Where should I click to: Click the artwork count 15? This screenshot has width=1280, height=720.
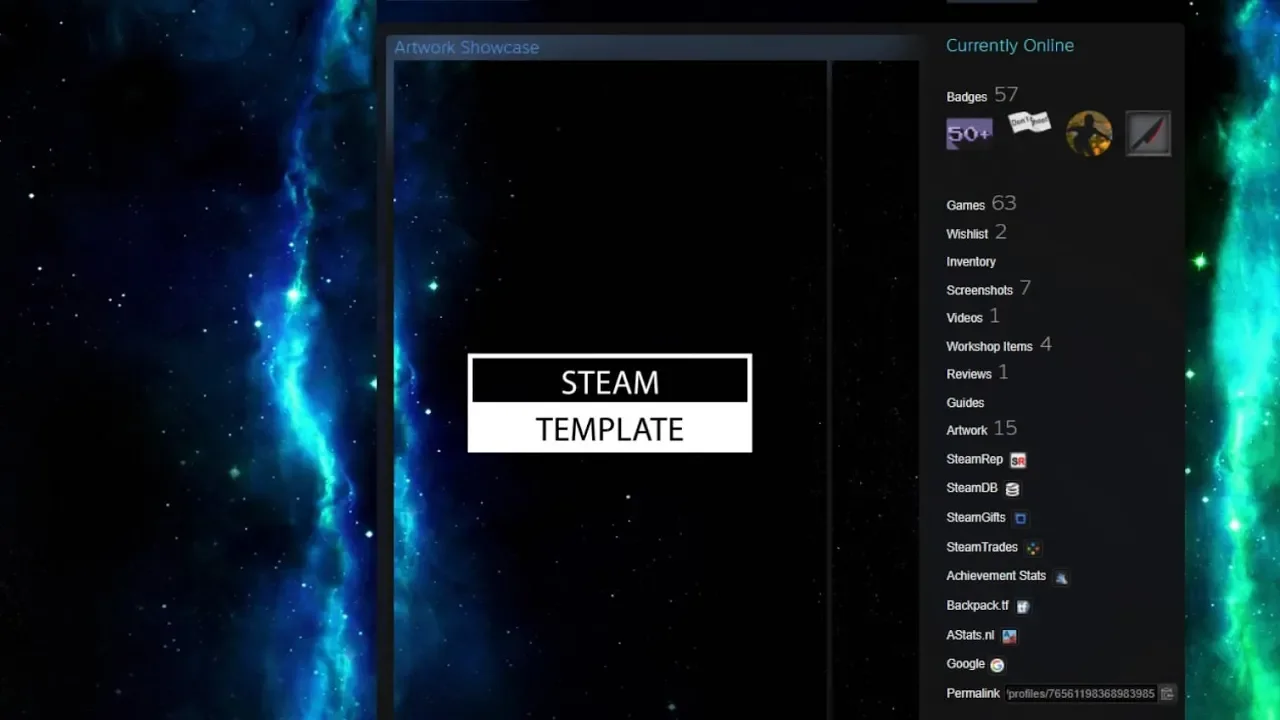point(1005,428)
